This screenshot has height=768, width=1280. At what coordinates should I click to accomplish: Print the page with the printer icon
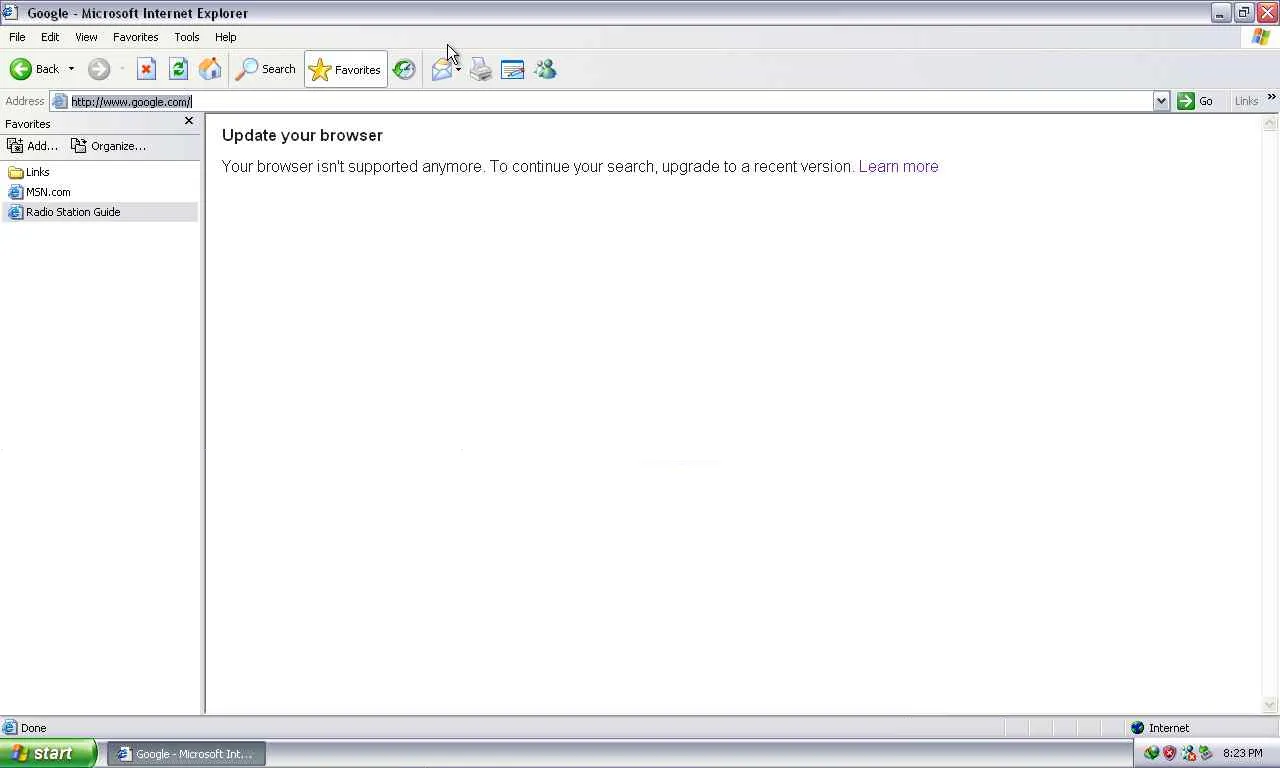481,69
